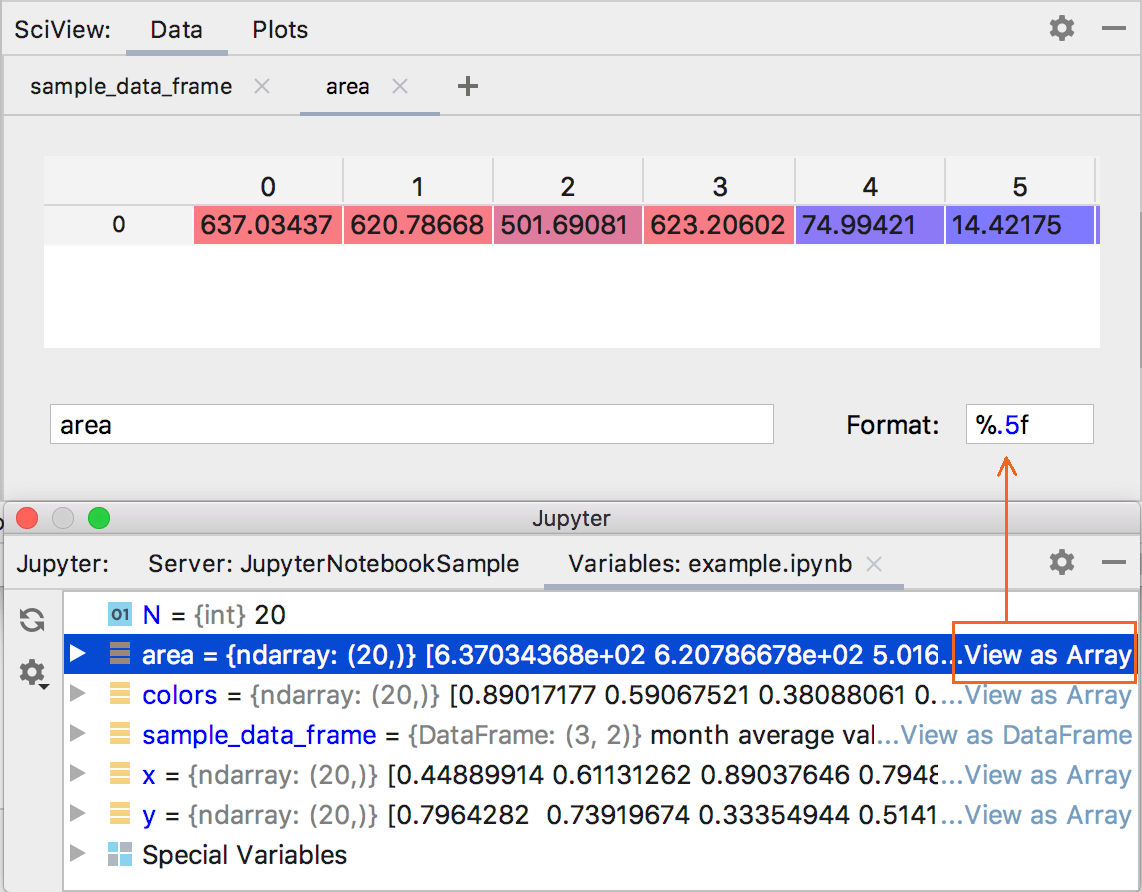Click the Format input showing %.5f
This screenshot has width=1142, height=892.
click(1029, 424)
